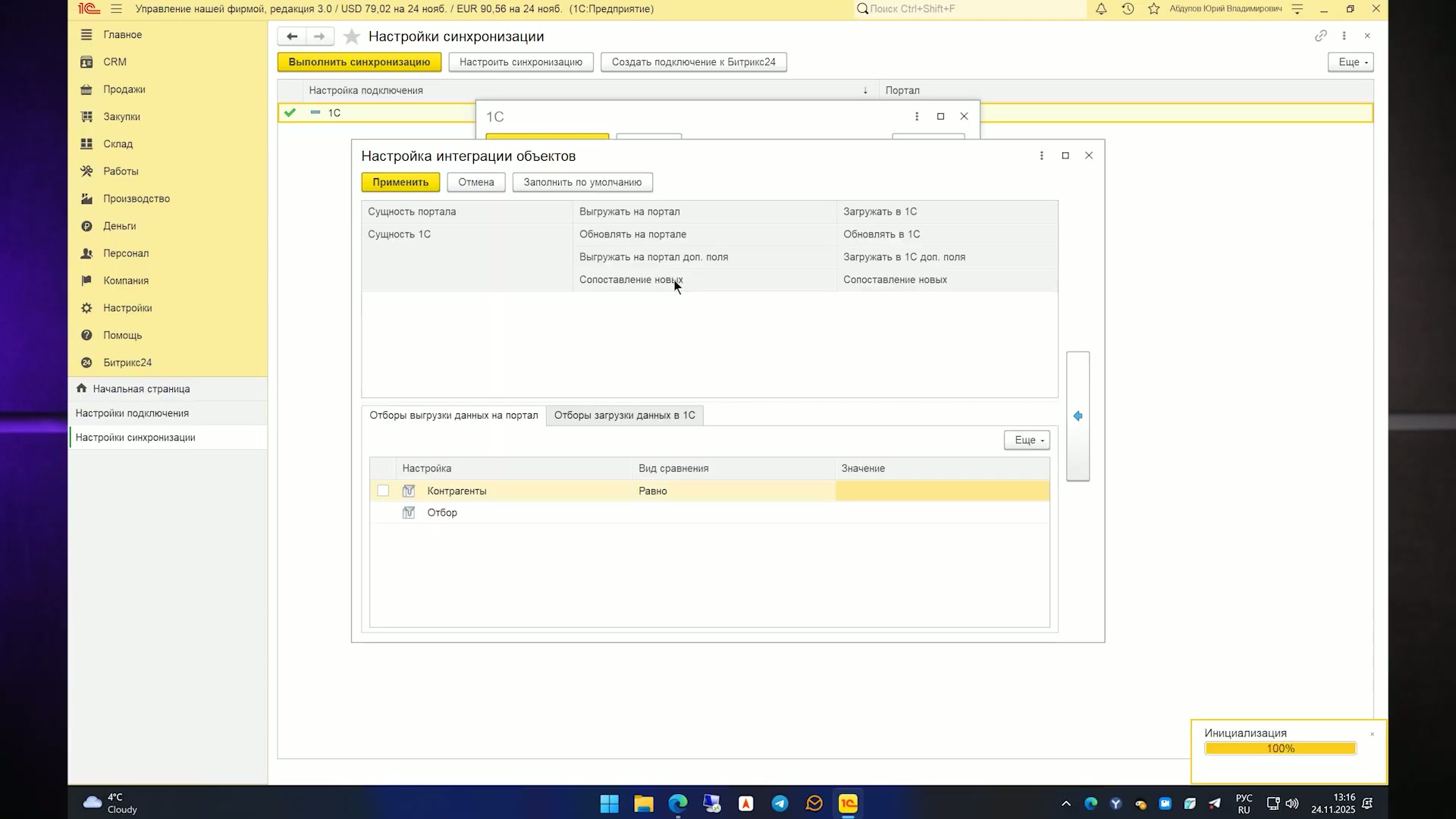Switch to Отборы загрузки данных в 1С tab
Screen dimensions: 1456x819
click(x=624, y=416)
